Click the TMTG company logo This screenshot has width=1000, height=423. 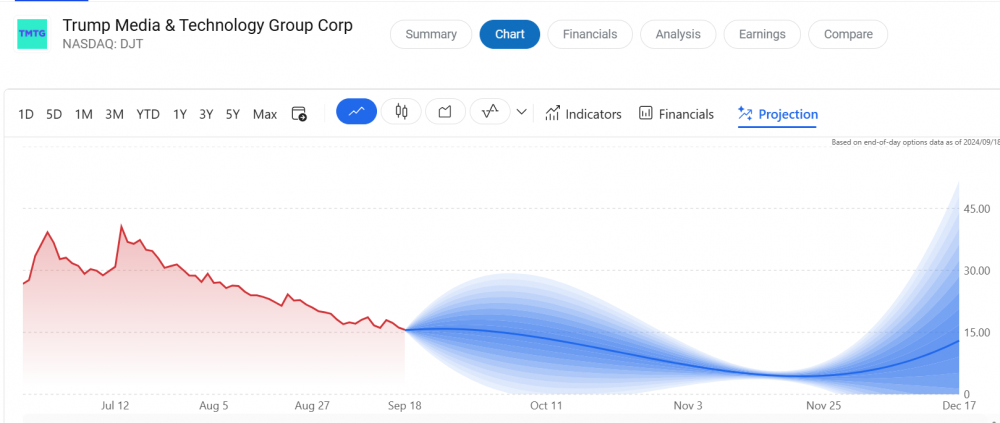pos(32,34)
